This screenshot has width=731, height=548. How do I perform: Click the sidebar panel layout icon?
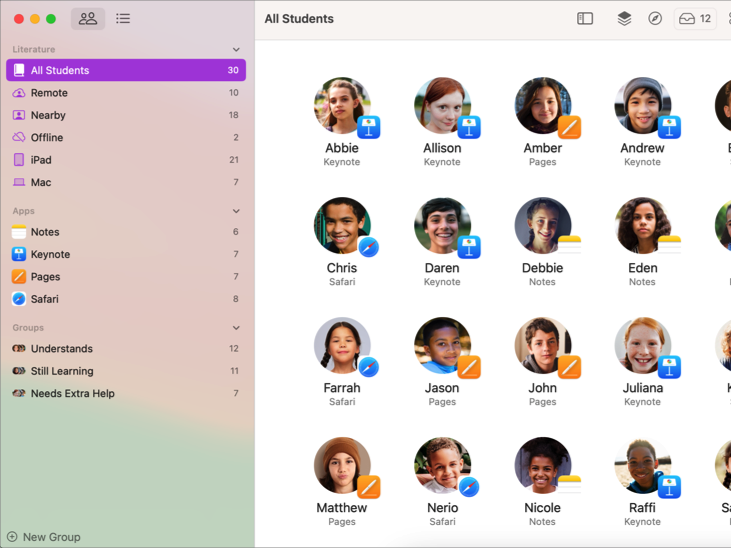pyautogui.click(x=585, y=19)
